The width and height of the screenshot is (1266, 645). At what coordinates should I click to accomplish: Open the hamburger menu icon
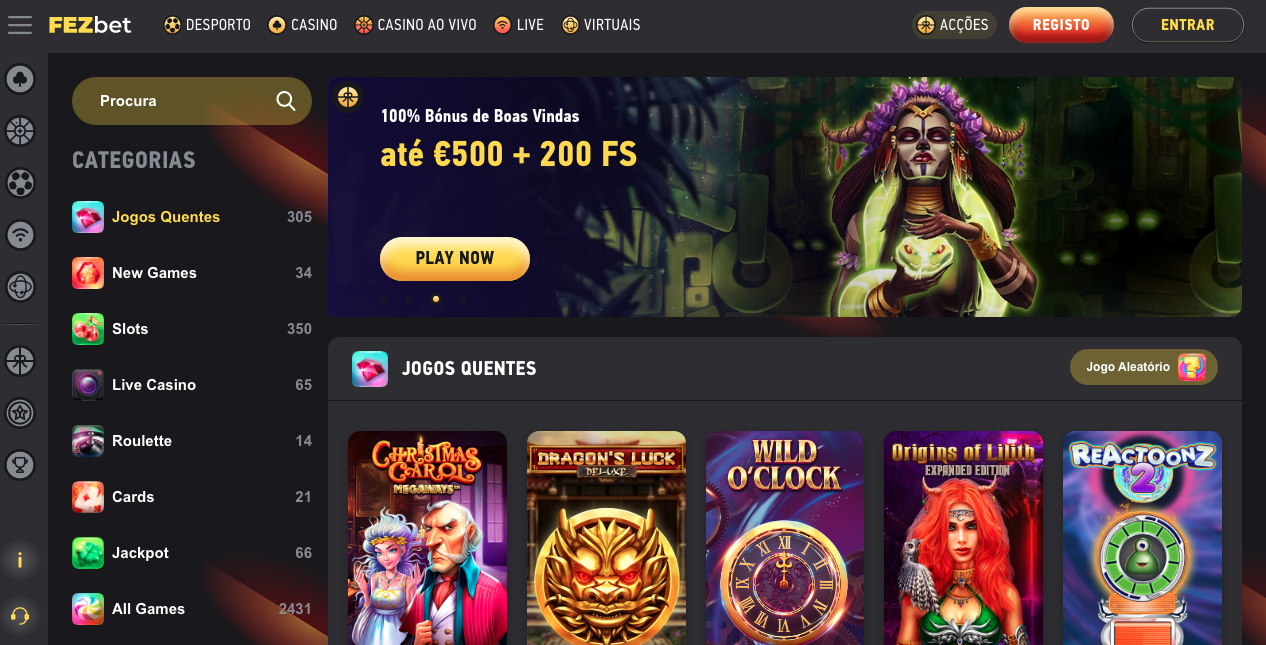(x=20, y=25)
